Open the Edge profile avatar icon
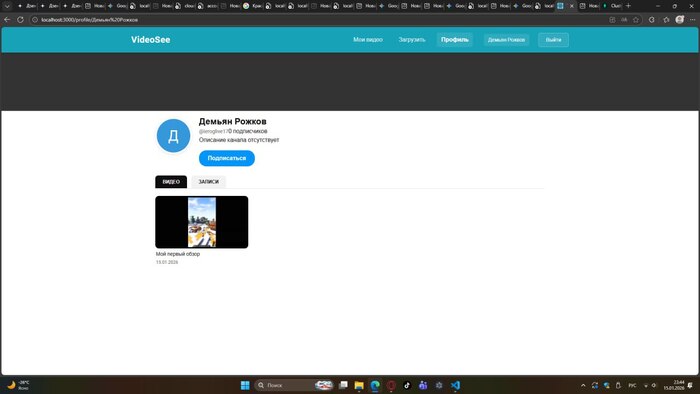This screenshot has width=700, height=394. pyautogui.click(x=679, y=20)
